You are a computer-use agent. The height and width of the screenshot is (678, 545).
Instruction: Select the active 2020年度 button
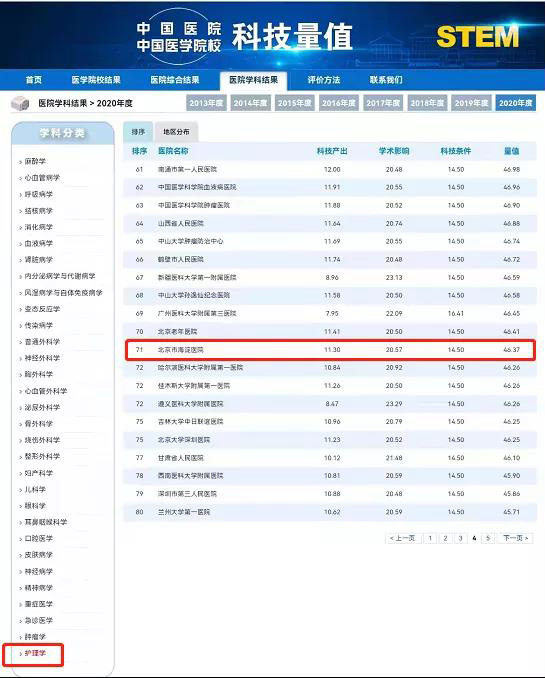click(516, 103)
